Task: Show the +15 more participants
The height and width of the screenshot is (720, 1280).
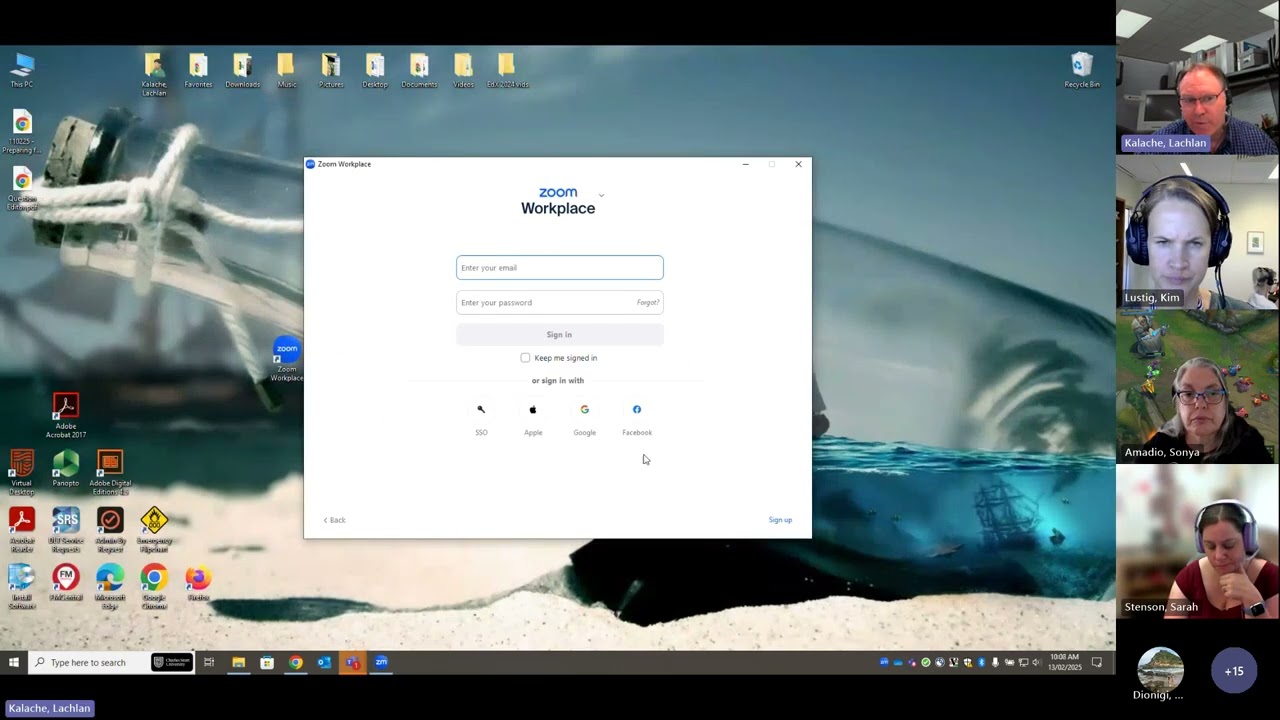Action: click(x=1234, y=671)
